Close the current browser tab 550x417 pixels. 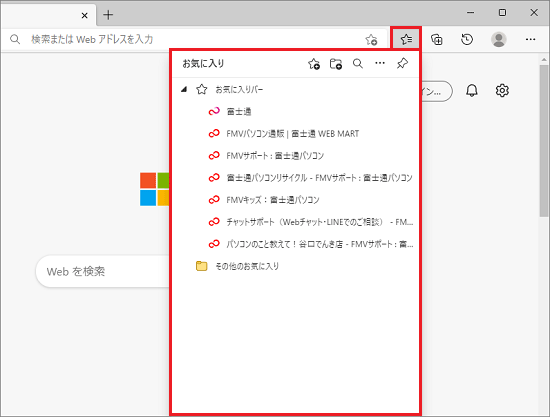pyautogui.click(x=85, y=15)
